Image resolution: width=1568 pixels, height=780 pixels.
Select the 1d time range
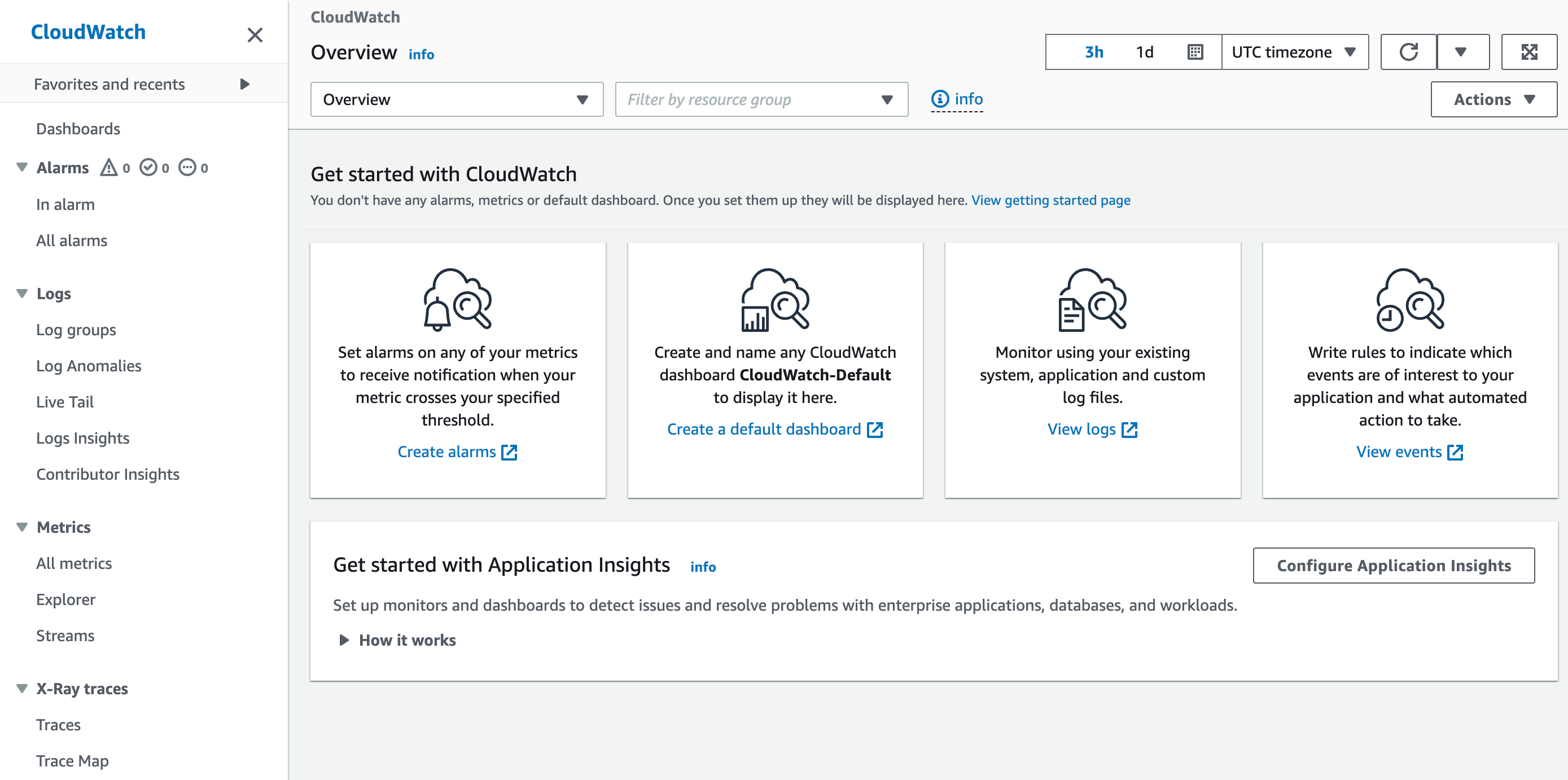[1144, 52]
